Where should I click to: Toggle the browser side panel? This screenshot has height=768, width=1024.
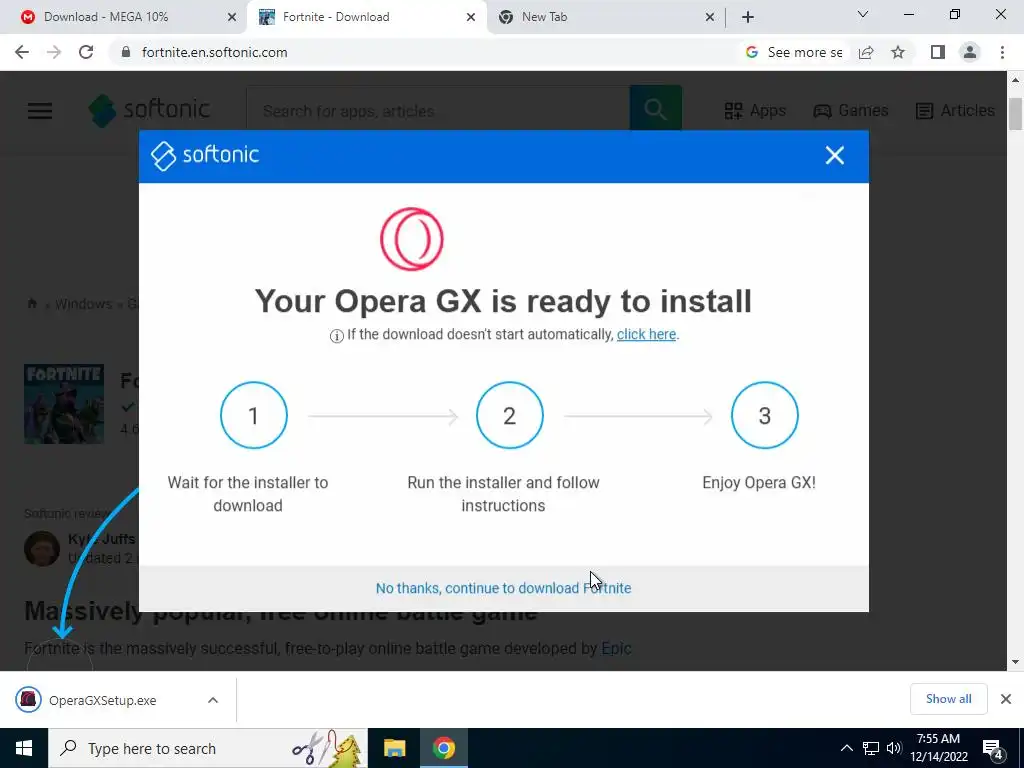[x=938, y=52]
